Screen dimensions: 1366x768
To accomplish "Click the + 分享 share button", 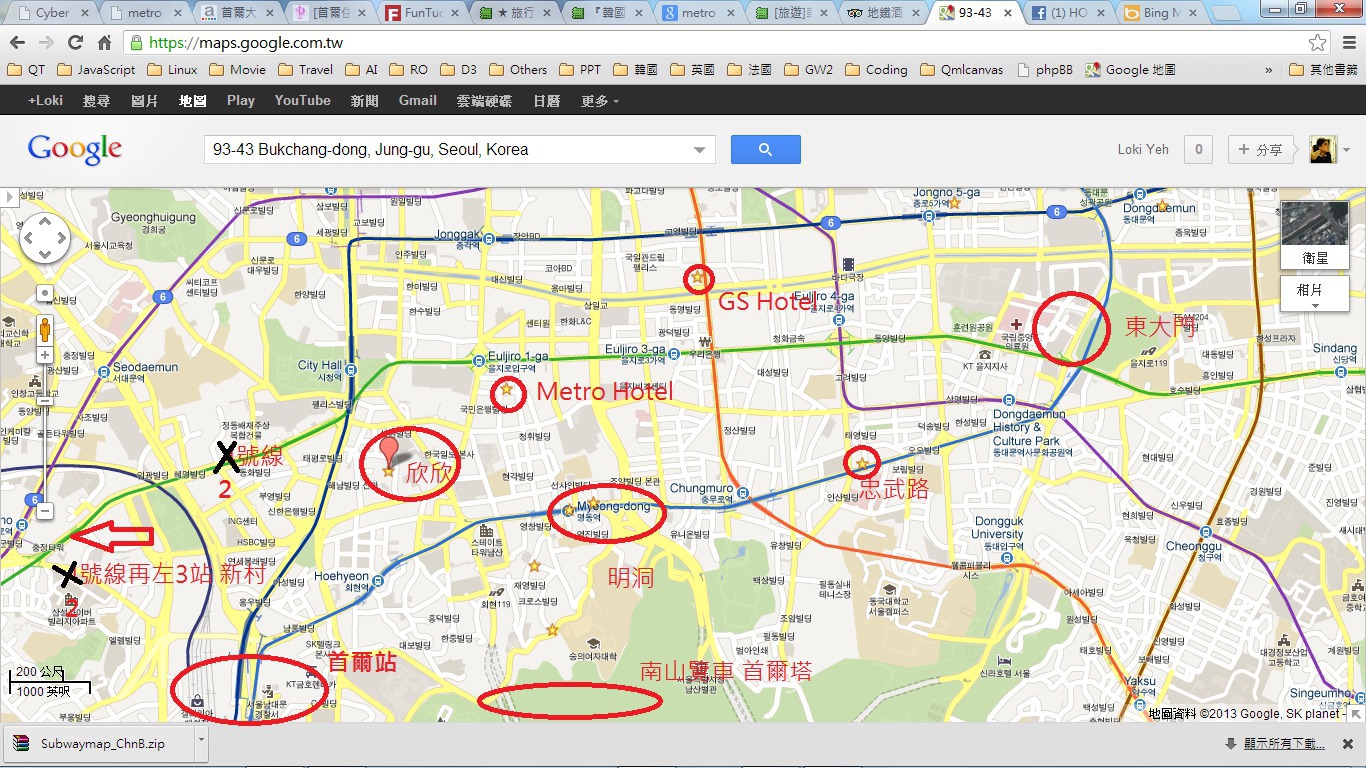I will pyautogui.click(x=1261, y=150).
